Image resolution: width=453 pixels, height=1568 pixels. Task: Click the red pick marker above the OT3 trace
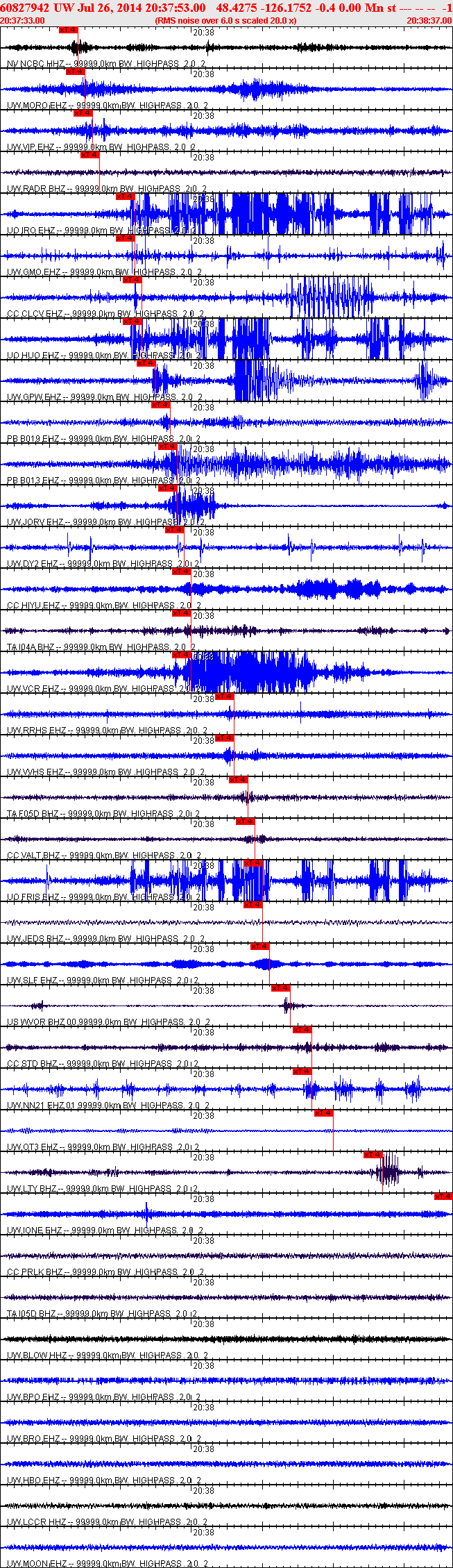(x=323, y=1113)
